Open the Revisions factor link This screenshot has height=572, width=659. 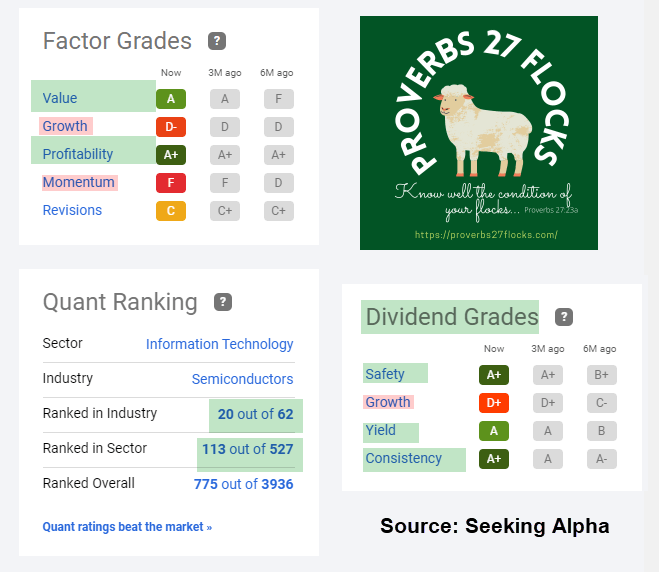(72, 210)
